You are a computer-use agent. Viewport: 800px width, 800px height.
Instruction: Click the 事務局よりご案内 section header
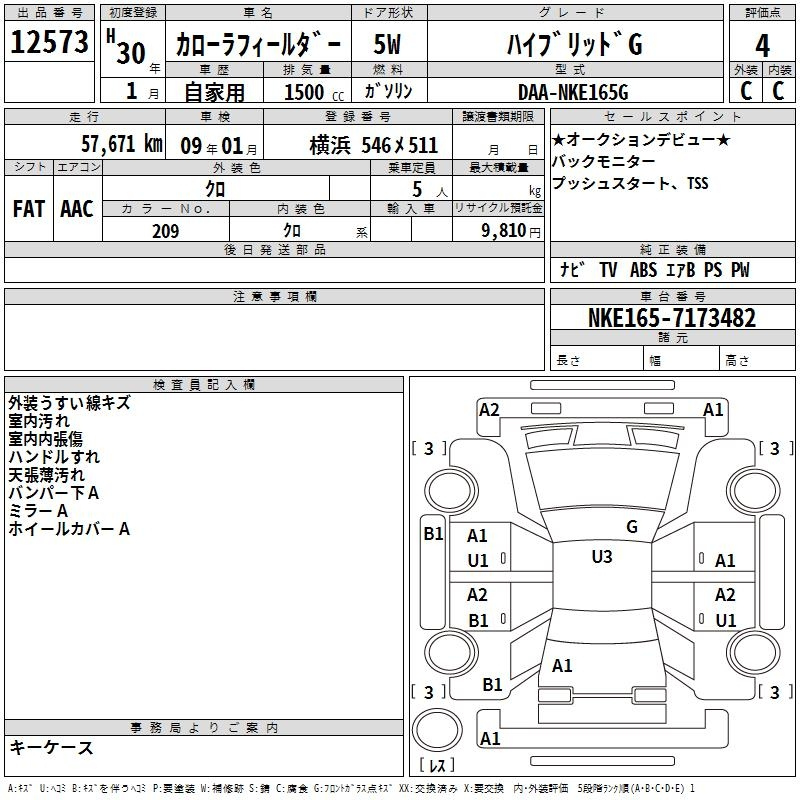[x=204, y=728]
